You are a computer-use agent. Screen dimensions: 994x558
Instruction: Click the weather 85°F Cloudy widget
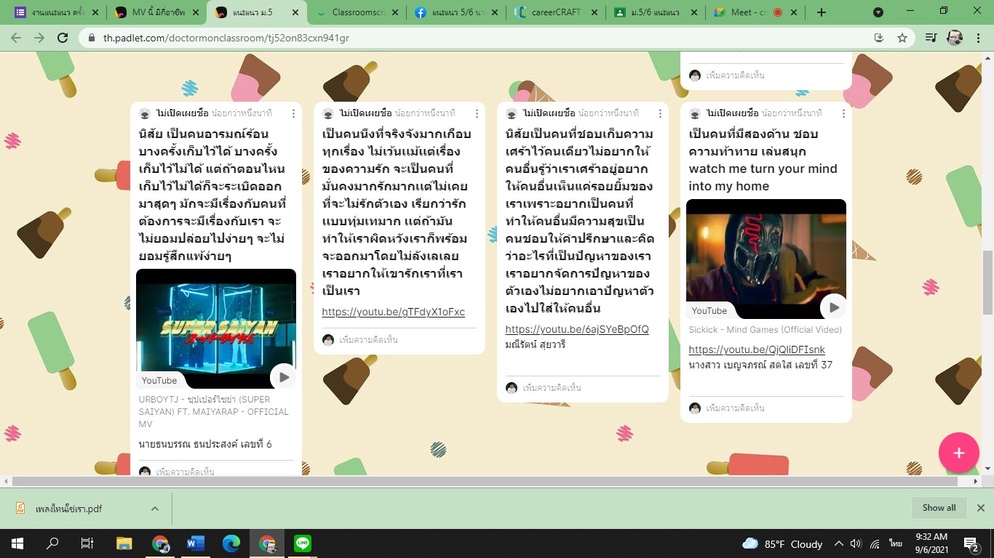[x=782, y=543]
